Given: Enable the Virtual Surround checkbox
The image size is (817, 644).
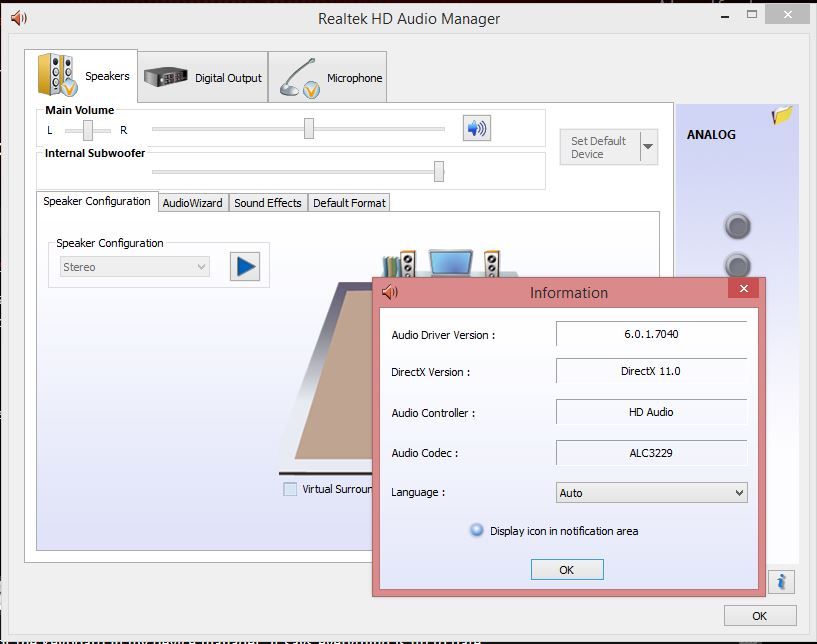Looking at the screenshot, I should coord(290,489).
